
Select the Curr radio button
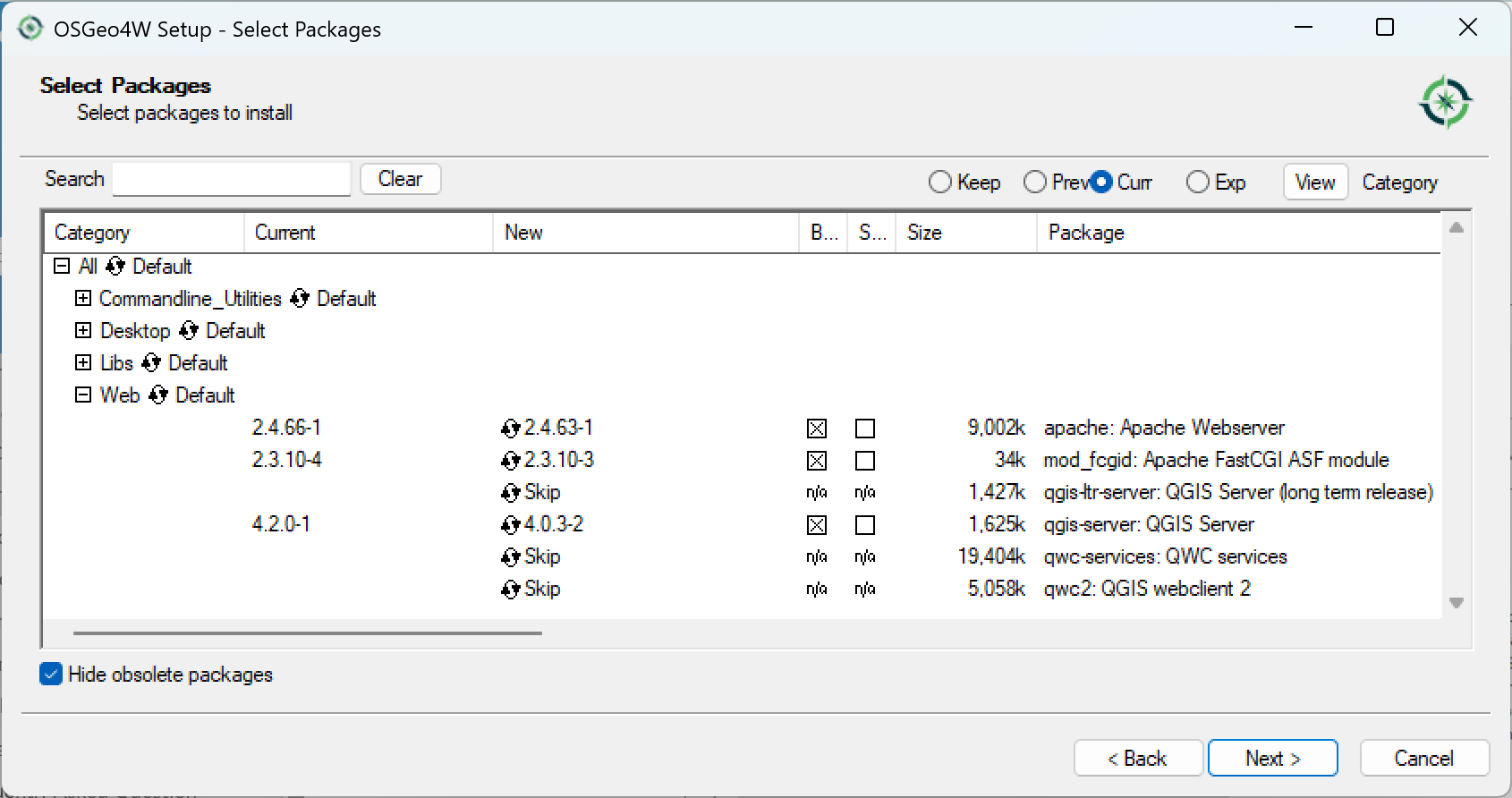click(1101, 183)
